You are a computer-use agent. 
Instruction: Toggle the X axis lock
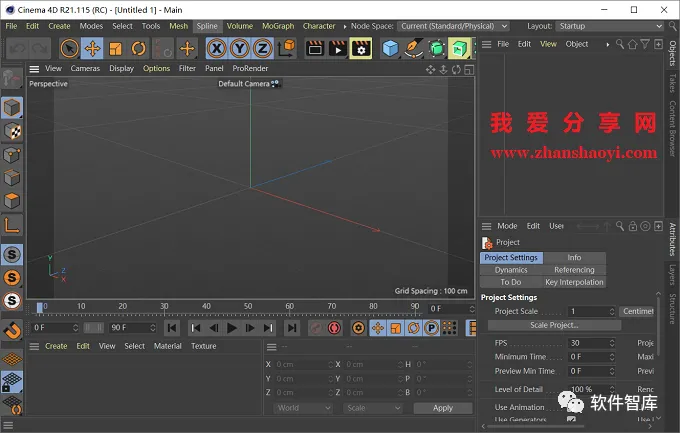(x=217, y=48)
